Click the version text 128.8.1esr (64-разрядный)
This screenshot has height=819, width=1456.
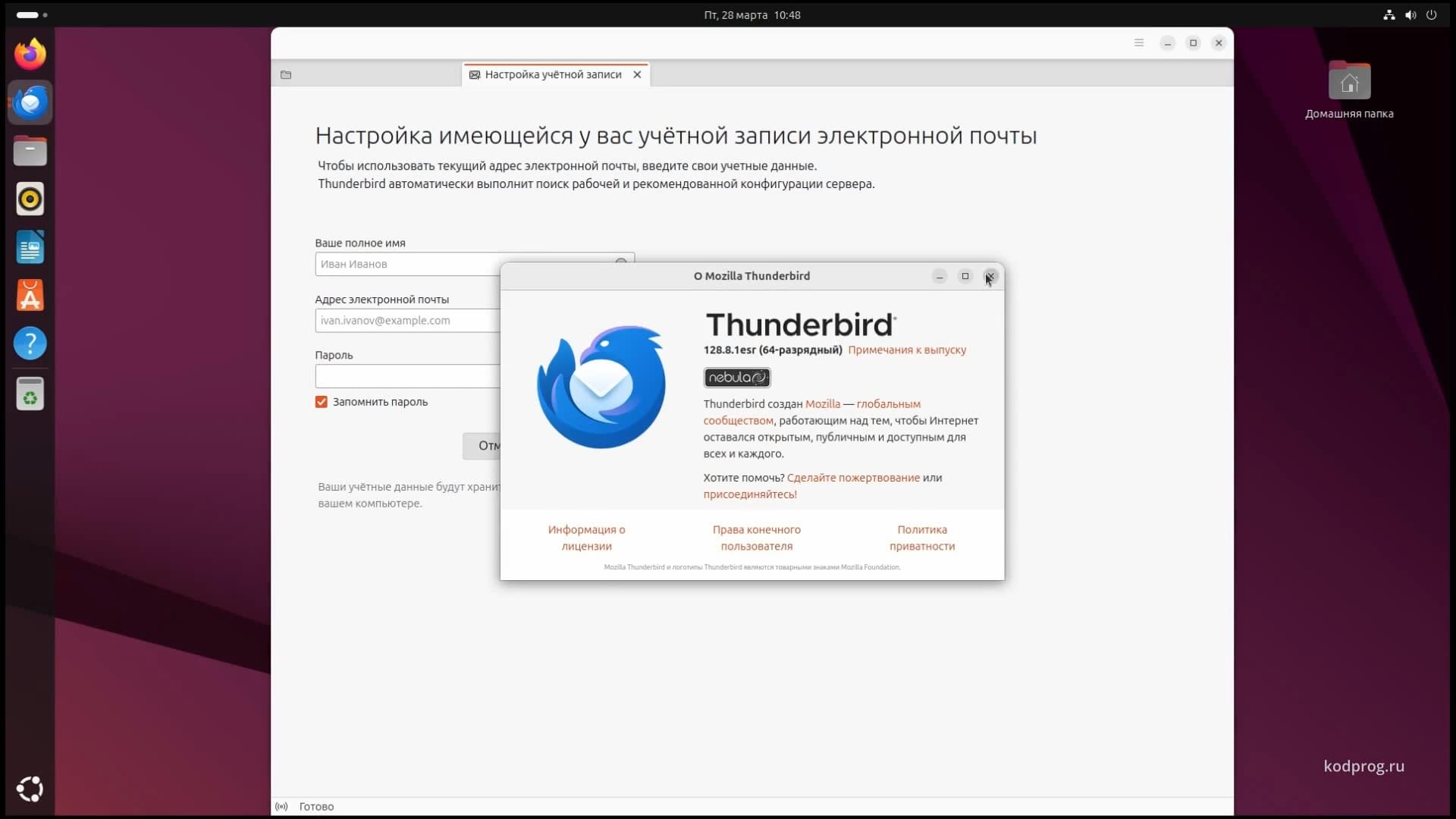tap(773, 350)
